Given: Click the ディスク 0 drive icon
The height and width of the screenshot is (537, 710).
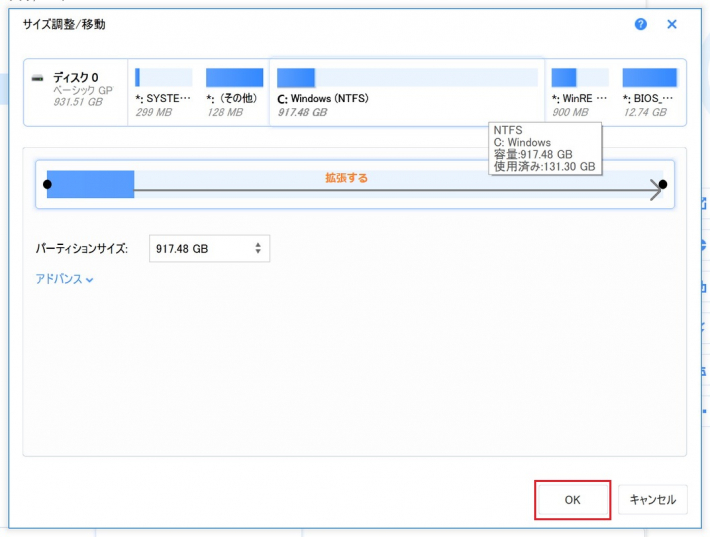Looking at the screenshot, I should (x=38, y=78).
